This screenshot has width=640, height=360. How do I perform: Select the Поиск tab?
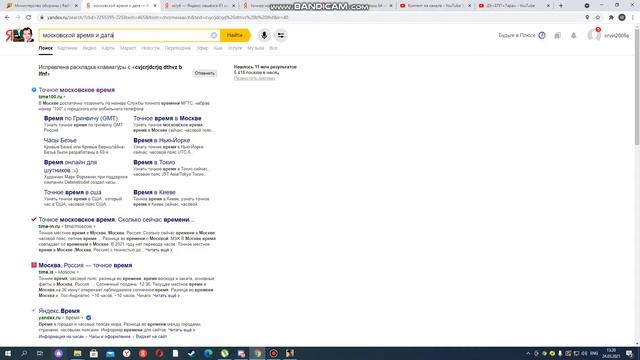pyautogui.click(x=46, y=48)
